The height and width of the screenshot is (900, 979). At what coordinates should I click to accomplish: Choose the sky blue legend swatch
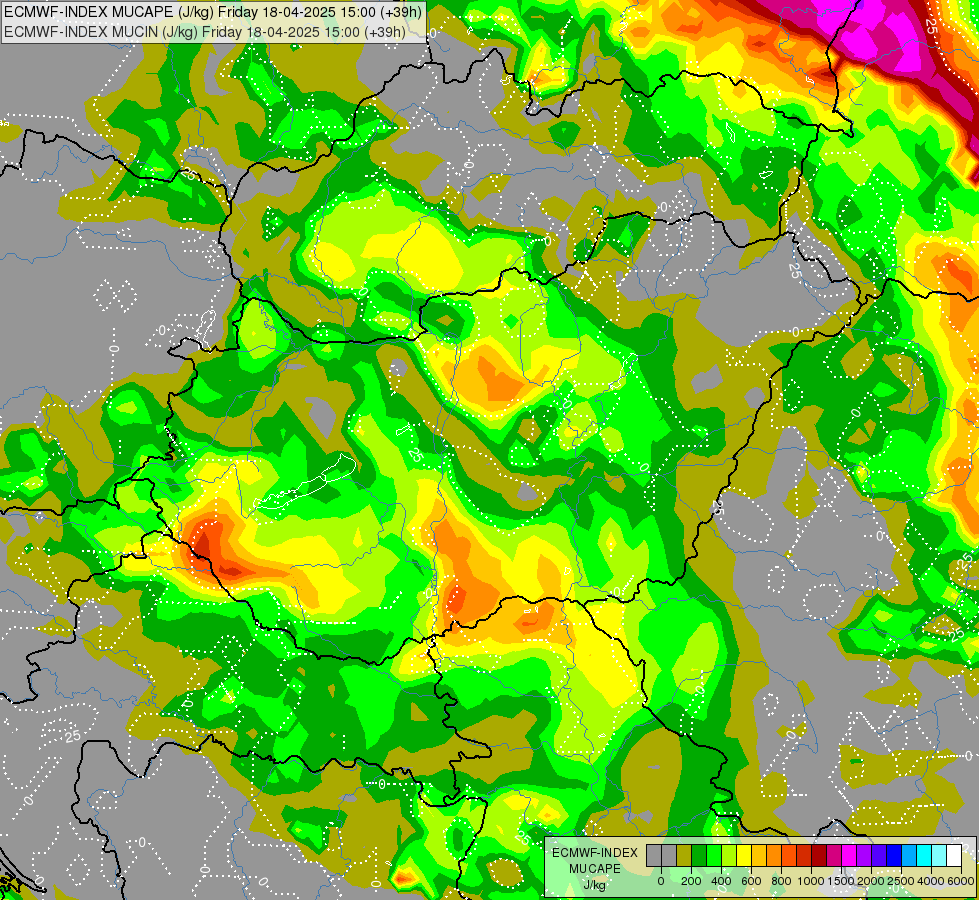[910, 856]
